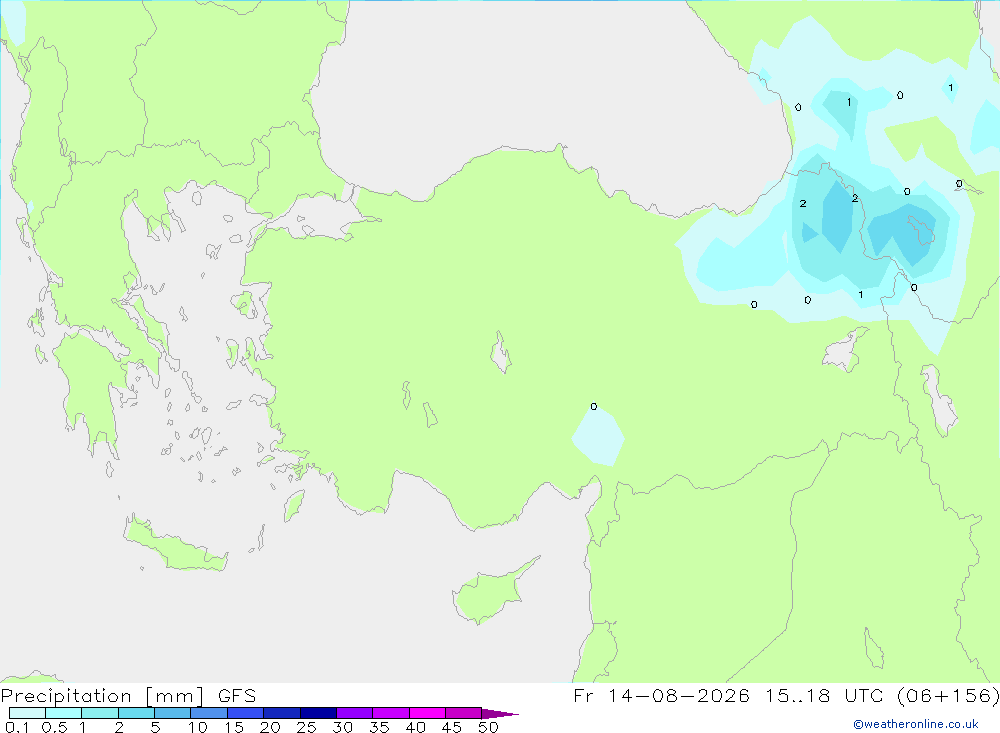
Task: Click the purple arrow tip above 50 mm
Action: 499,714
